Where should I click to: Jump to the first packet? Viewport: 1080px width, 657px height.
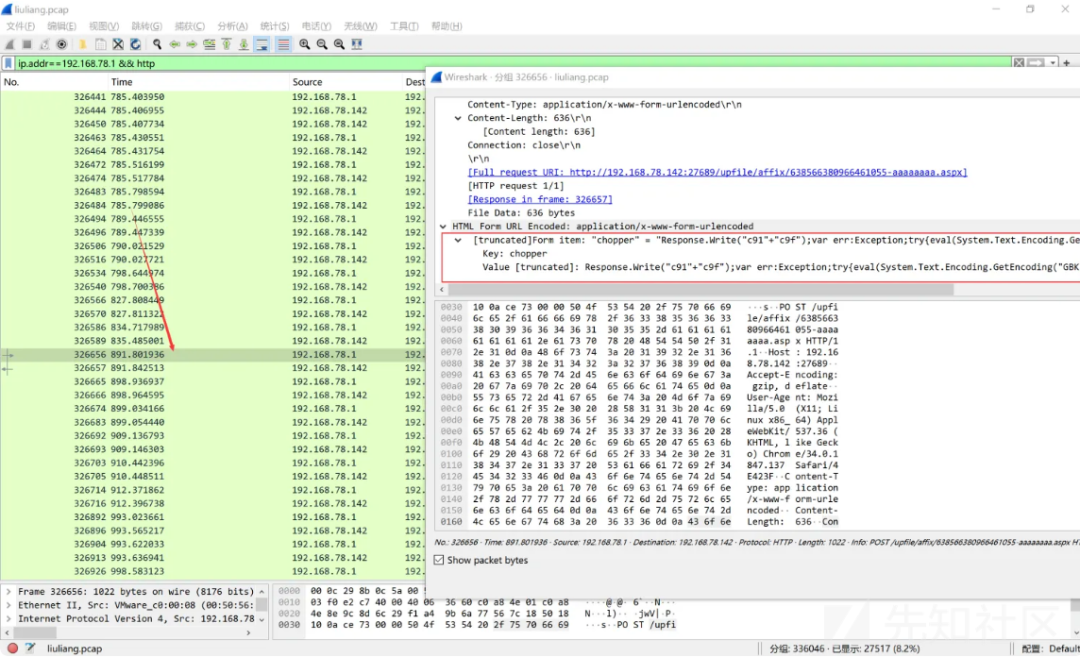point(226,44)
